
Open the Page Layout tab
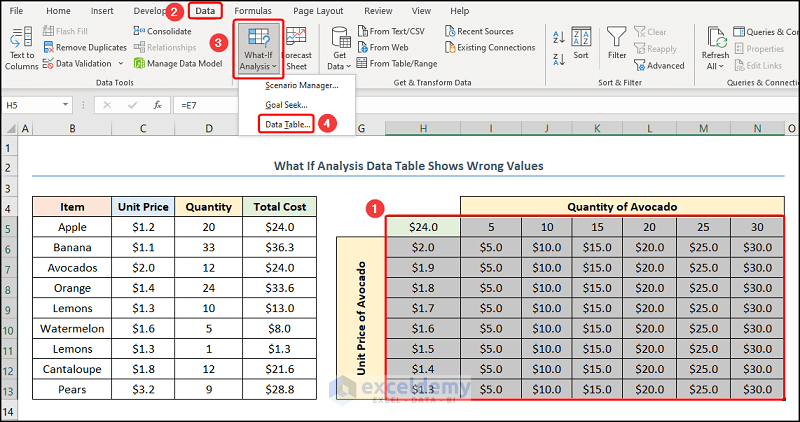tap(318, 11)
